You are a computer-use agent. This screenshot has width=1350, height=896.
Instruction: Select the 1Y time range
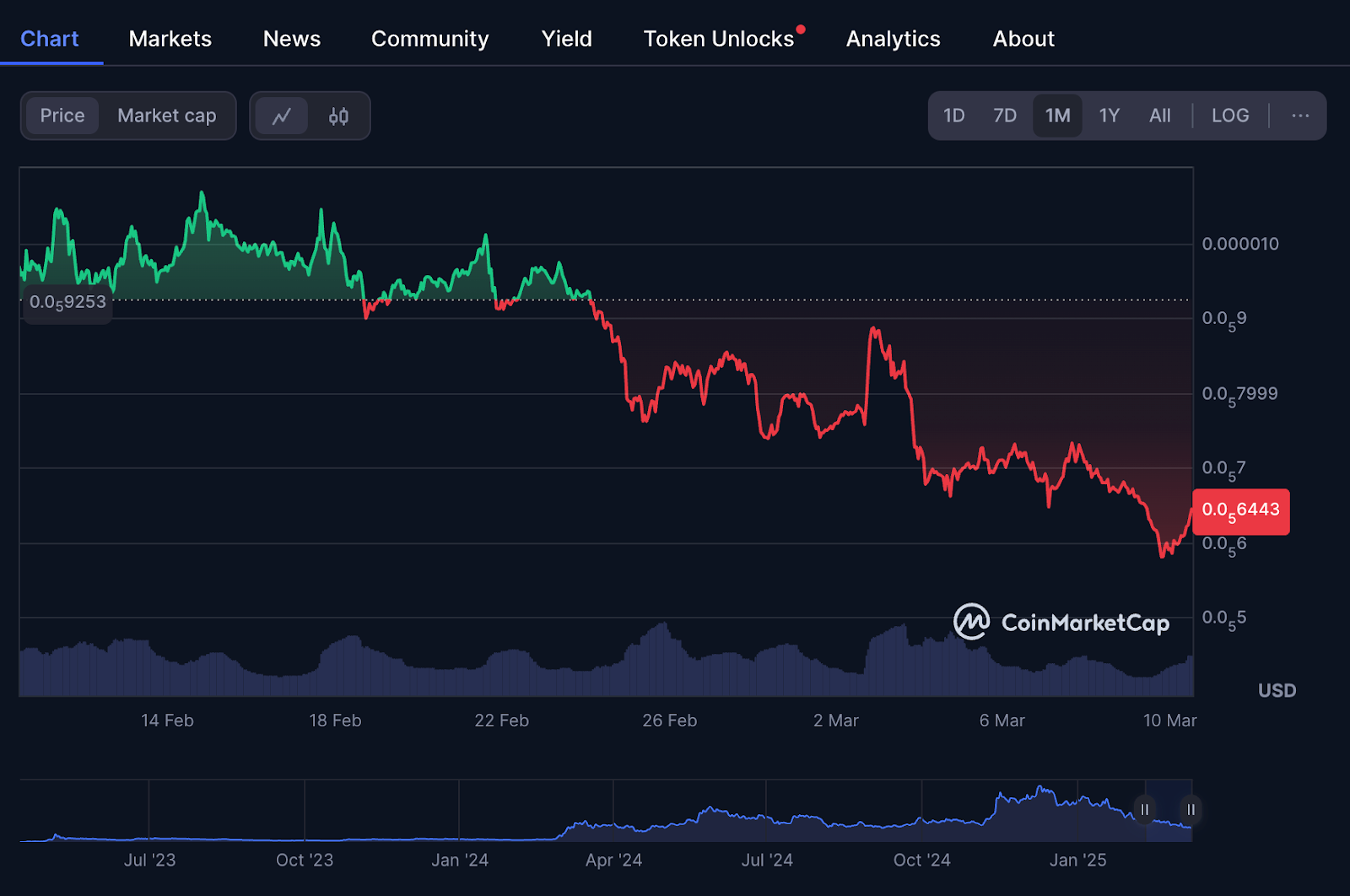1109,116
